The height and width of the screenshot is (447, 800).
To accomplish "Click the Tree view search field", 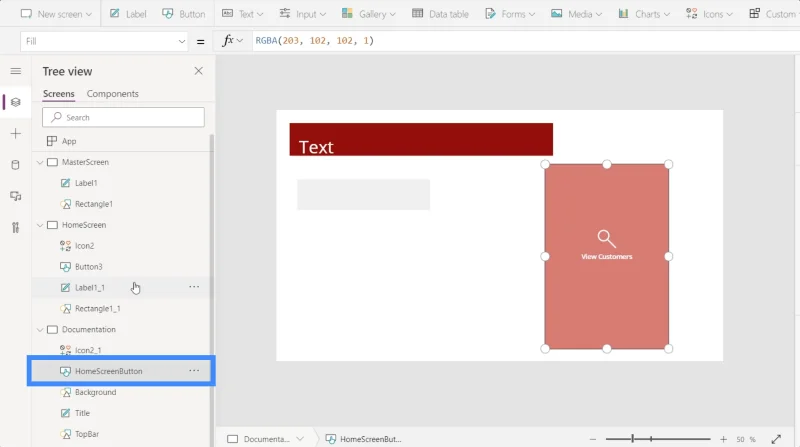I will click(x=123, y=117).
